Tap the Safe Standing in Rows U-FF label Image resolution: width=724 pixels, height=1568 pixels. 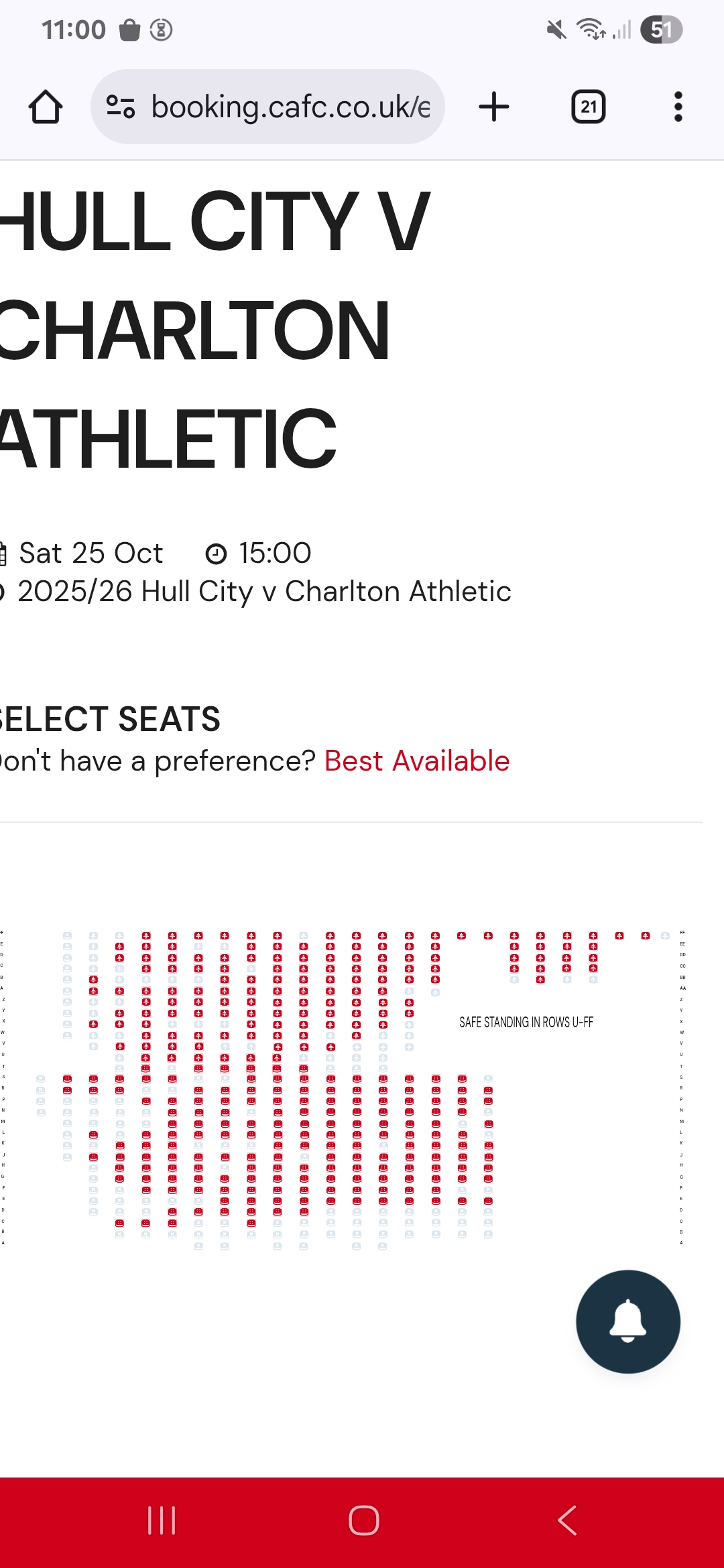(x=526, y=1022)
